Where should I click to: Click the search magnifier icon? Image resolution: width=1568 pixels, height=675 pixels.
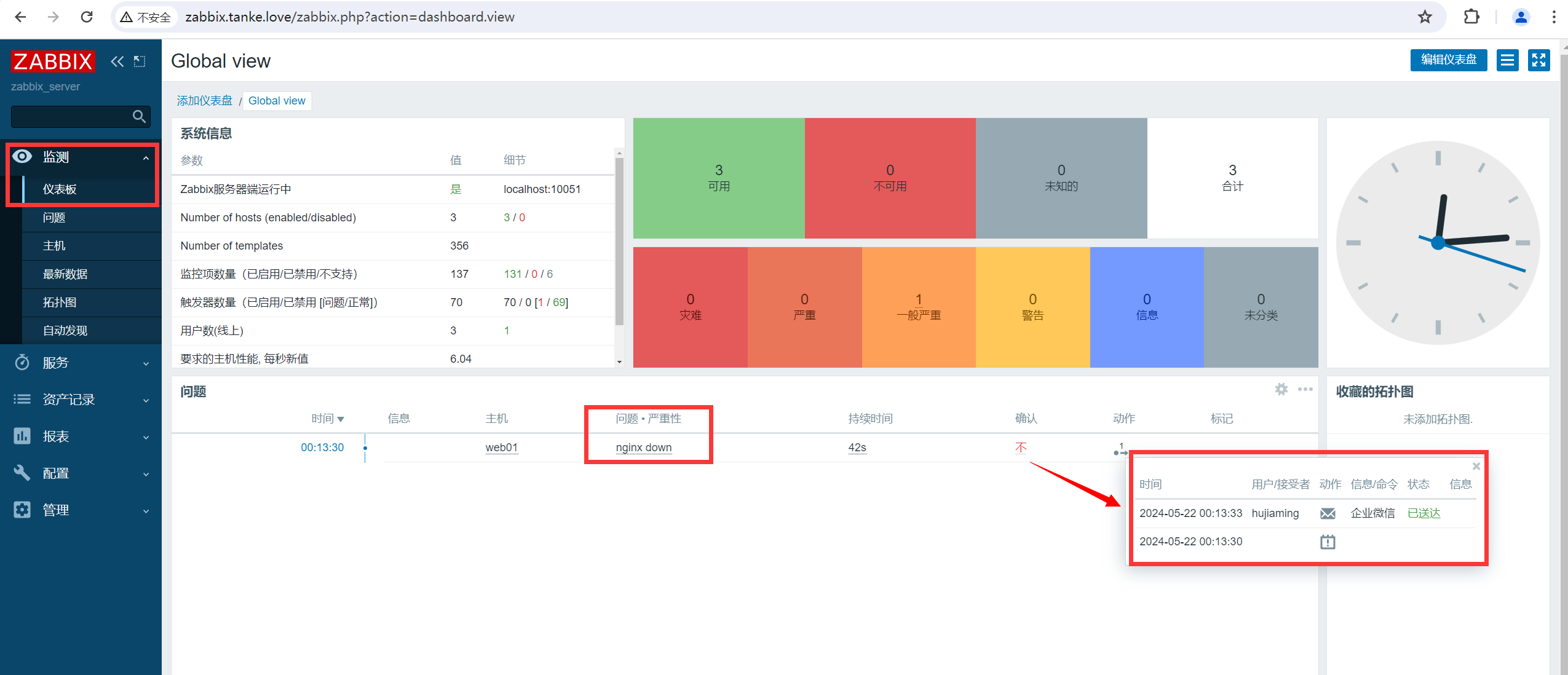[x=139, y=116]
